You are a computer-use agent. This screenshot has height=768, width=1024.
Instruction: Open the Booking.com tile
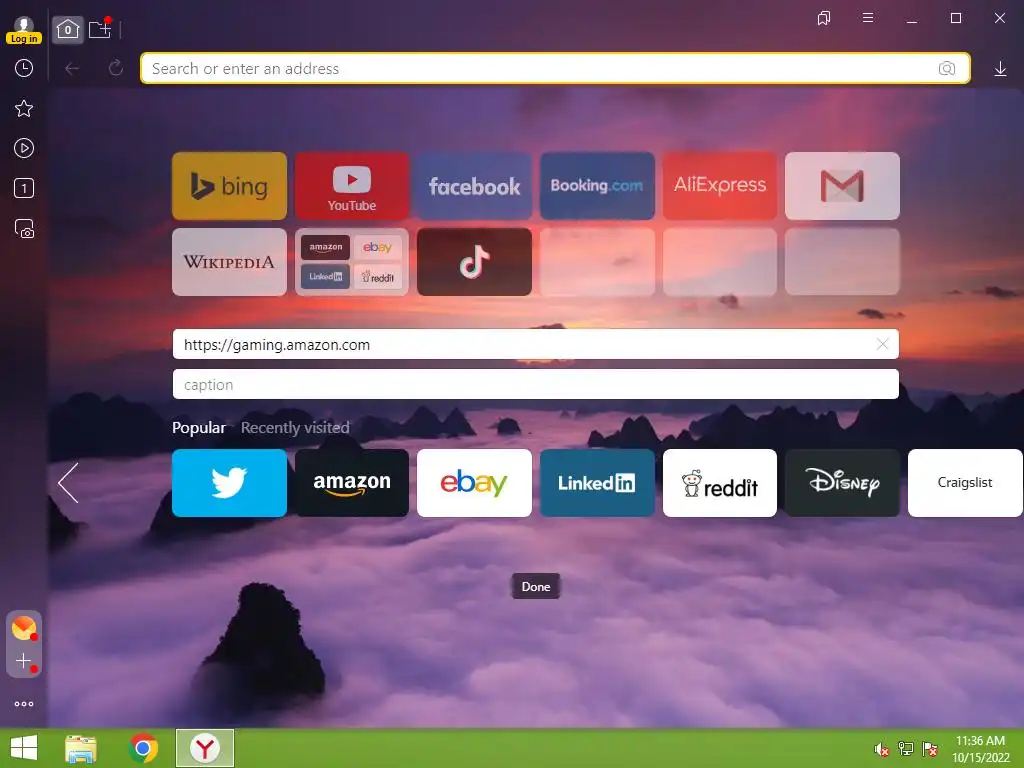click(597, 186)
